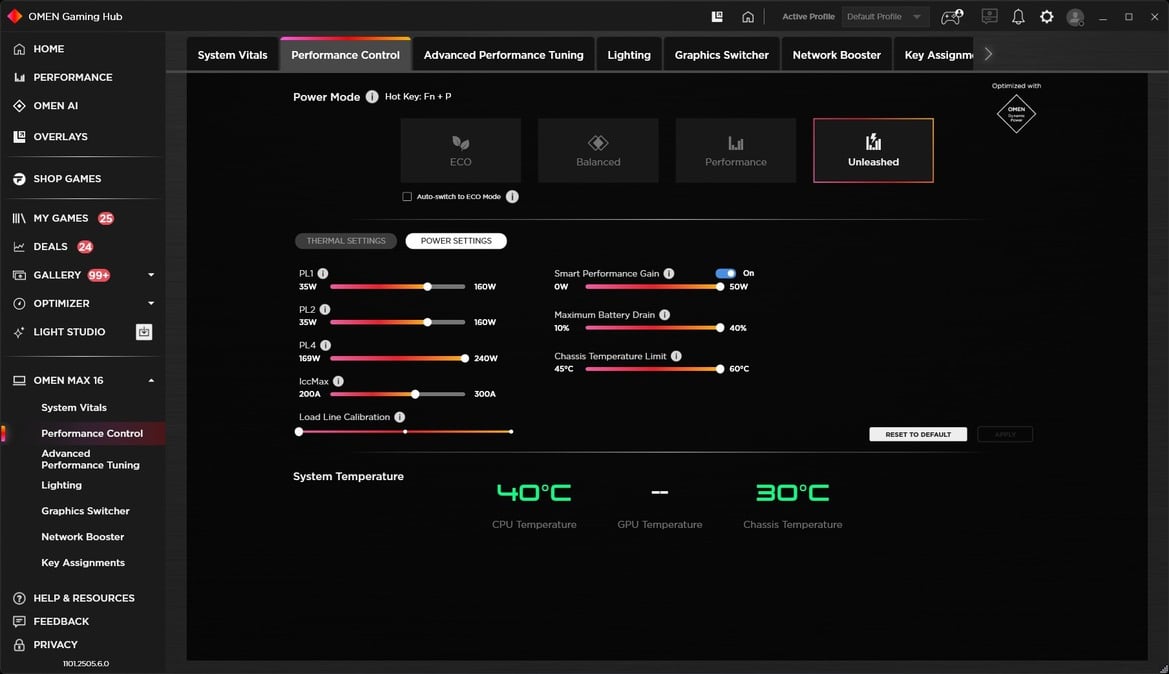The height and width of the screenshot is (674, 1169).
Task: Switch to Network Booster tab
Action: point(836,55)
